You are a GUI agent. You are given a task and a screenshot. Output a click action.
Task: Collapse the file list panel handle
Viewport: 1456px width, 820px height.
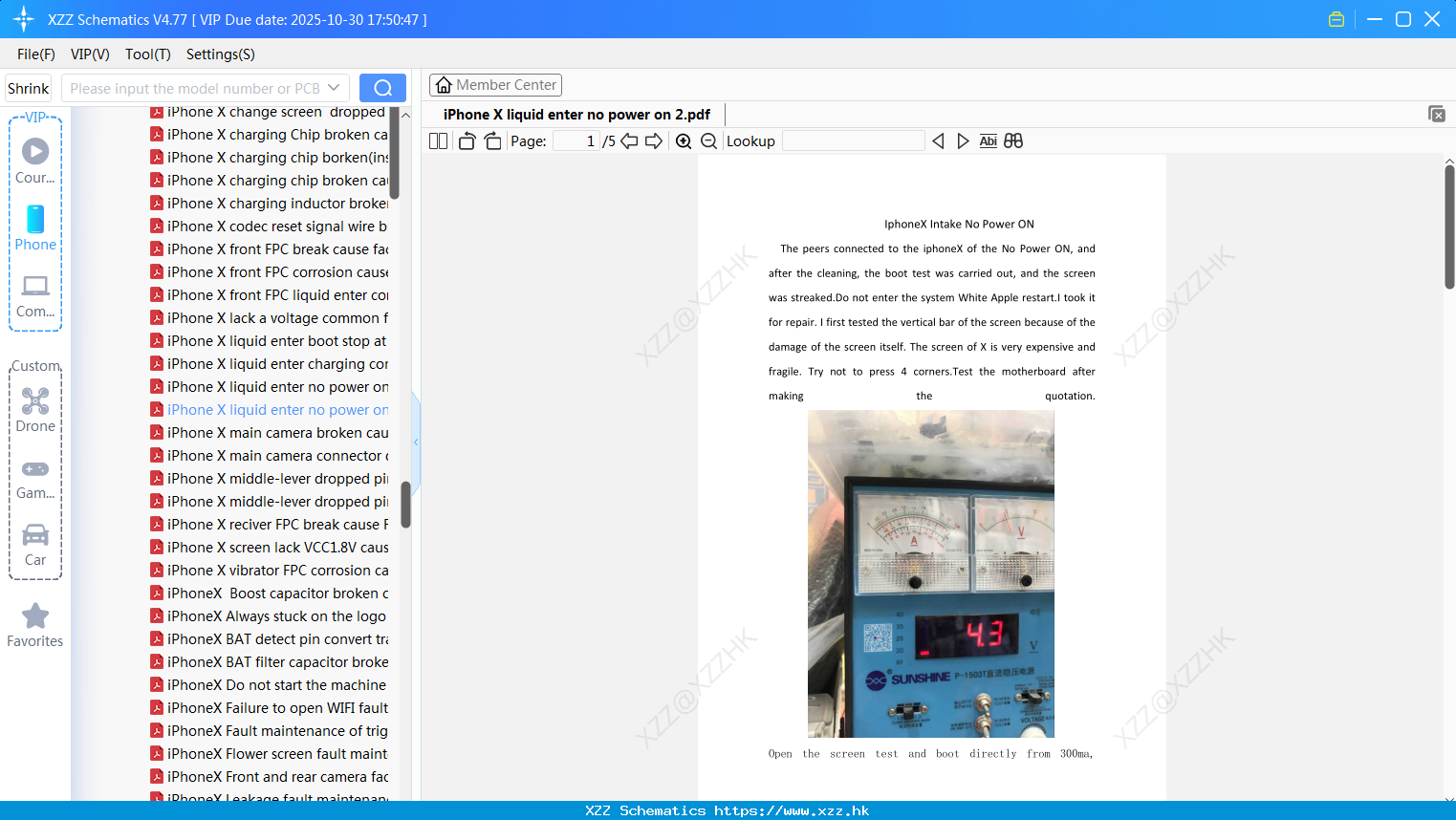pyautogui.click(x=416, y=442)
